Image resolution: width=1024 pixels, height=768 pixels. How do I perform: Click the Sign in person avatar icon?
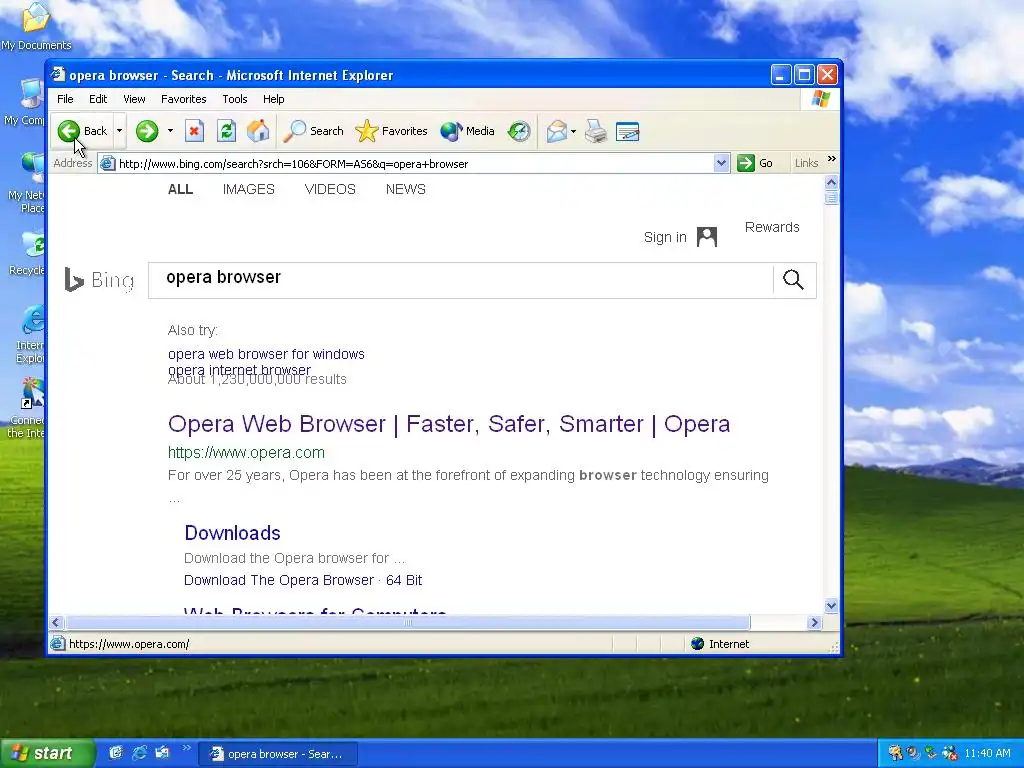click(x=707, y=236)
